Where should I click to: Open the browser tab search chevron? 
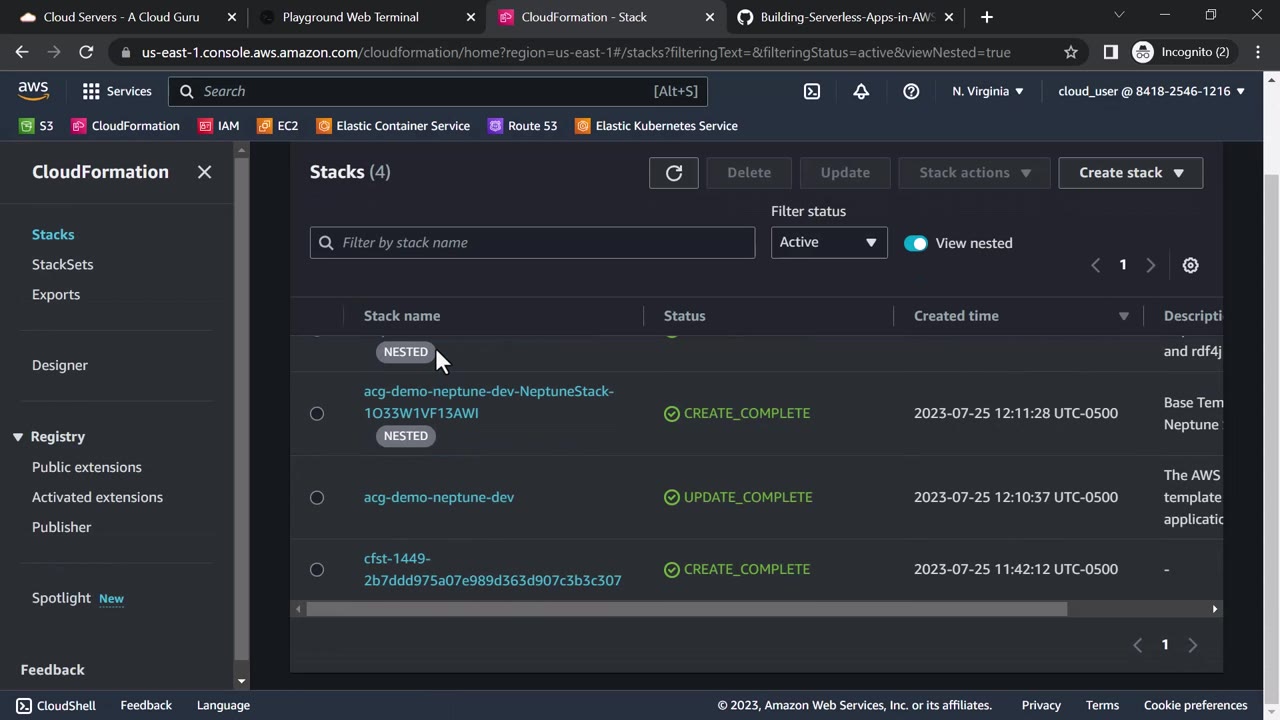1119,16
